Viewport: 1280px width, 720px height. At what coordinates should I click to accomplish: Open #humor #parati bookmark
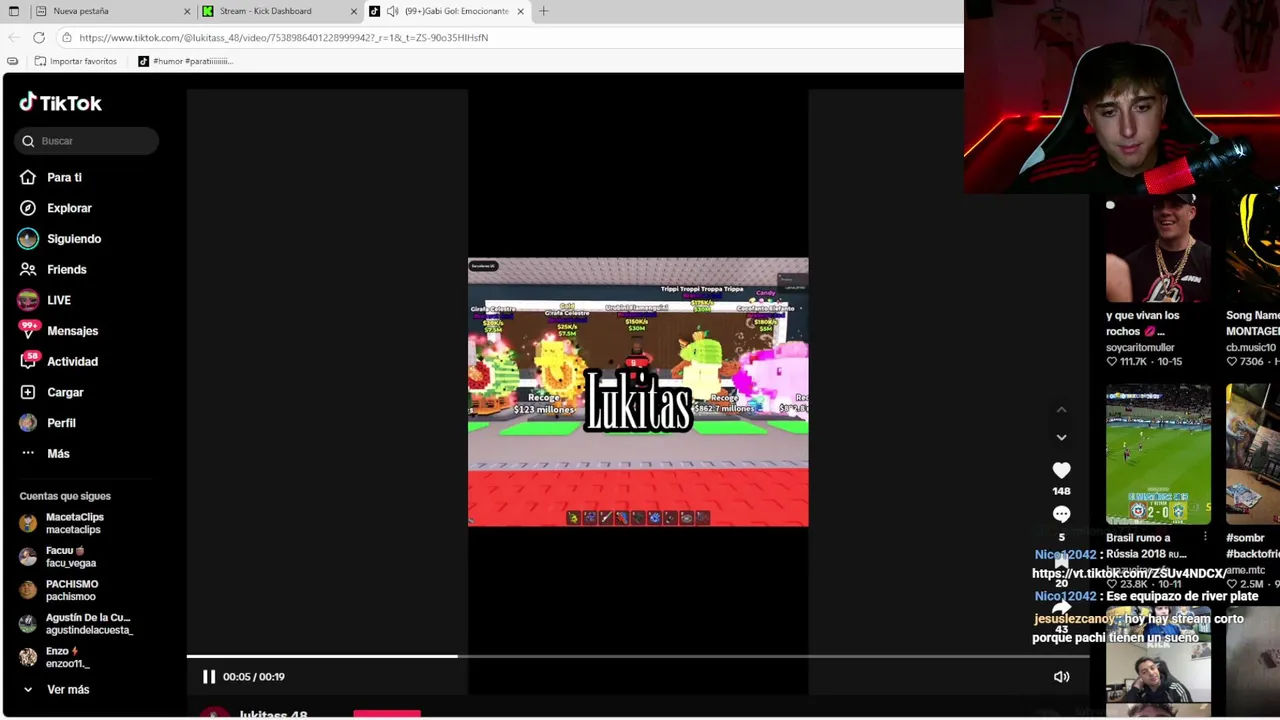185,61
